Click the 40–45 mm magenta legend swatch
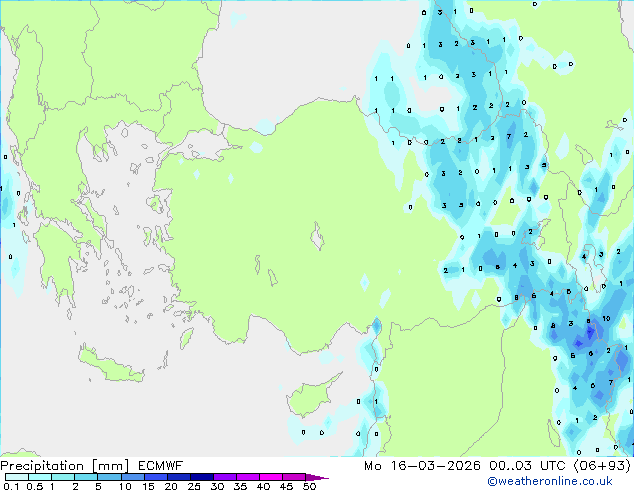 271,477
